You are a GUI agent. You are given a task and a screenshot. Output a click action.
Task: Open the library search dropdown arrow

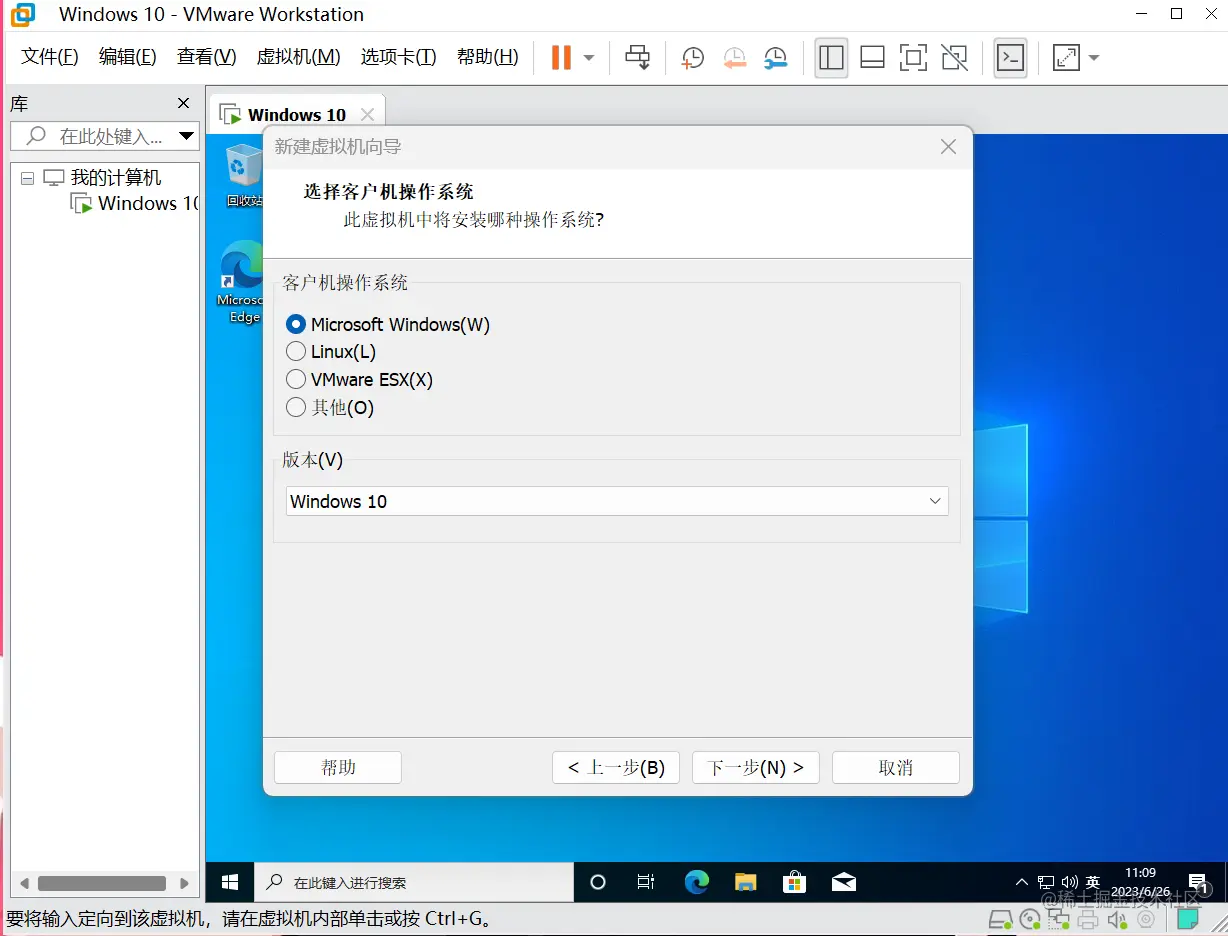(187, 136)
